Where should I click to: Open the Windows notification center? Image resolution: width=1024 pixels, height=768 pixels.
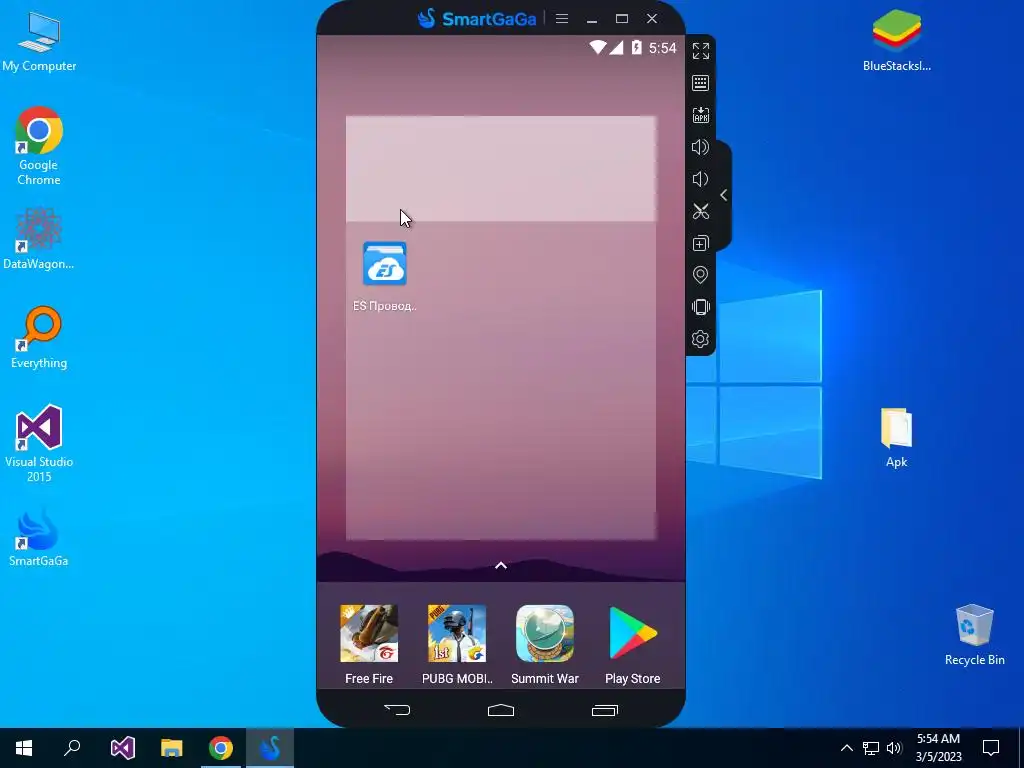(991, 748)
